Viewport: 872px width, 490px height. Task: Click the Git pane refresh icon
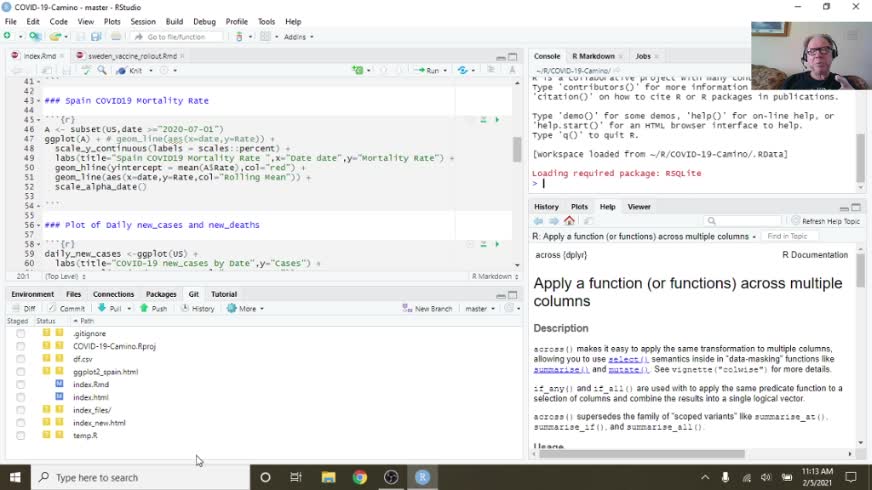pyautogui.click(x=508, y=308)
